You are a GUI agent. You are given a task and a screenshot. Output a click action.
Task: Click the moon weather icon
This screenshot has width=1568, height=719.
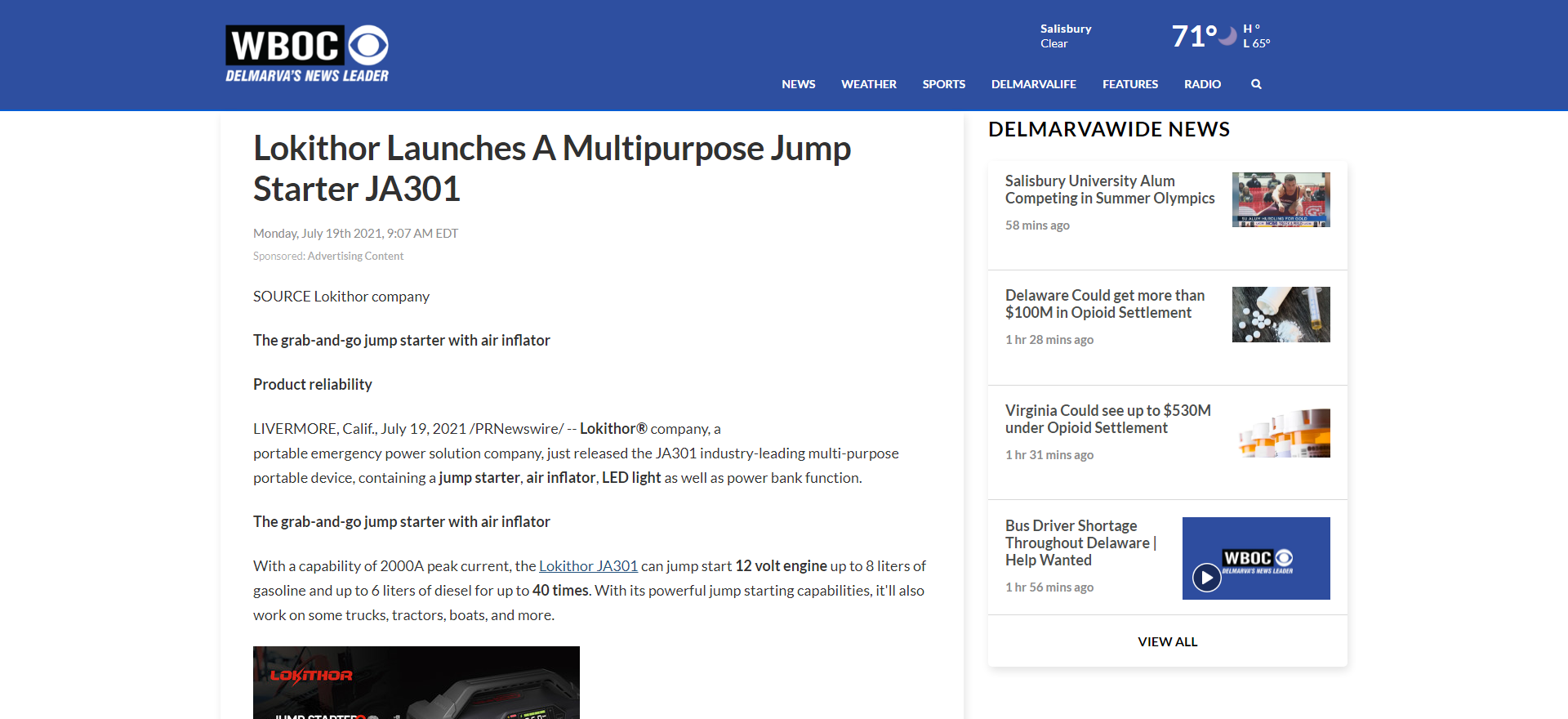point(1227,37)
